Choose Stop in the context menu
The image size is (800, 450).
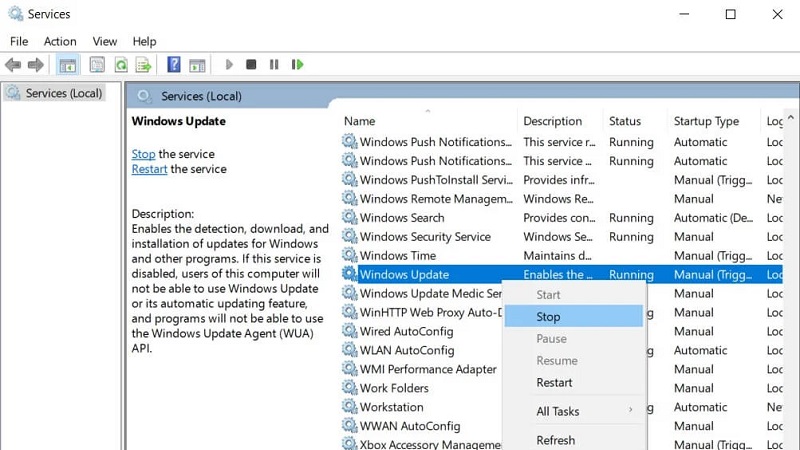click(x=574, y=316)
